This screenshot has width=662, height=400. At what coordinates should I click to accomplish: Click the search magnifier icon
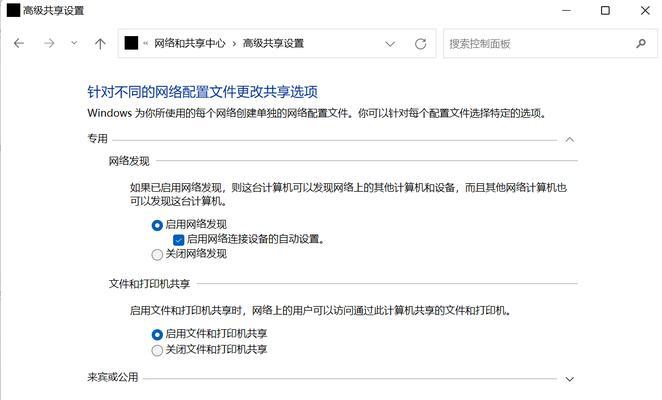tap(641, 43)
